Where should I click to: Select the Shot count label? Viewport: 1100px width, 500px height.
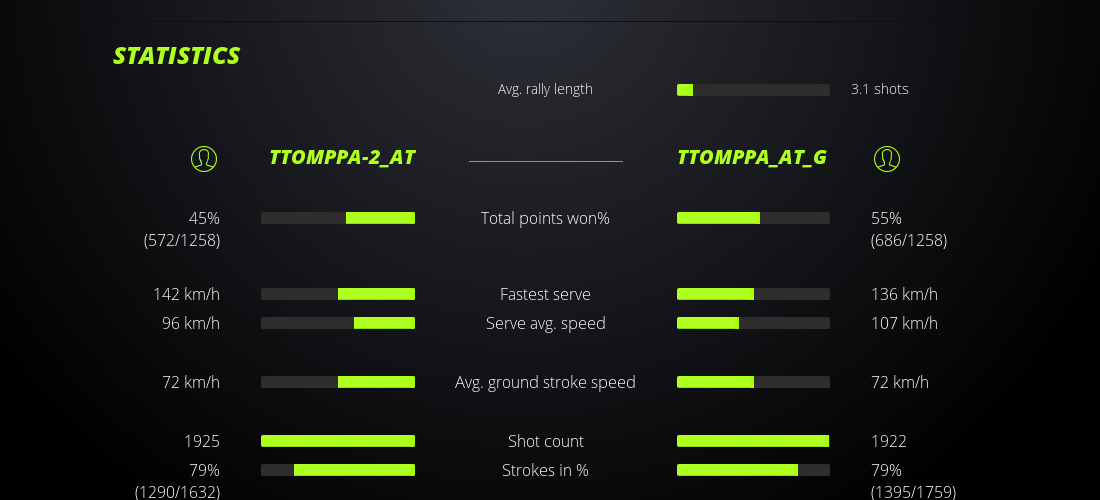point(545,441)
